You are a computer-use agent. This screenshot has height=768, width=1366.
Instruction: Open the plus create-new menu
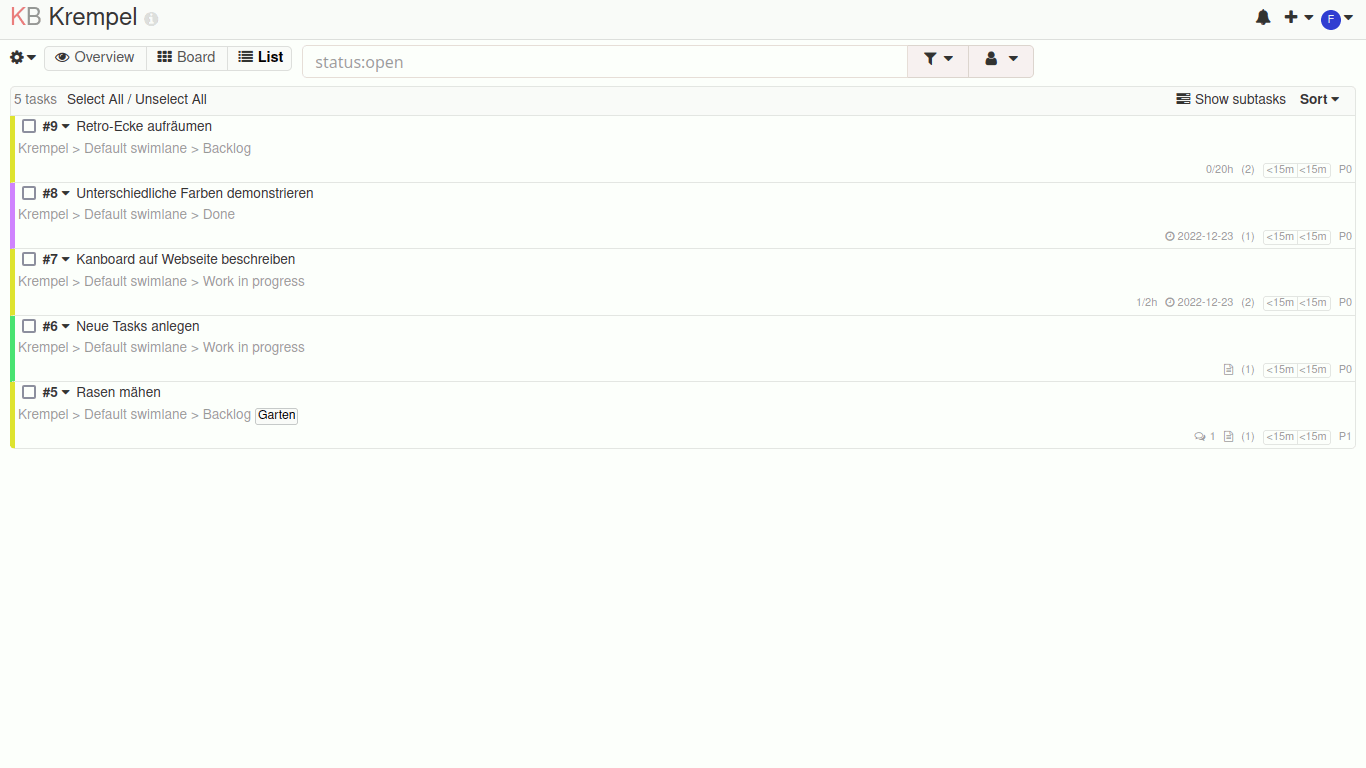point(1298,18)
